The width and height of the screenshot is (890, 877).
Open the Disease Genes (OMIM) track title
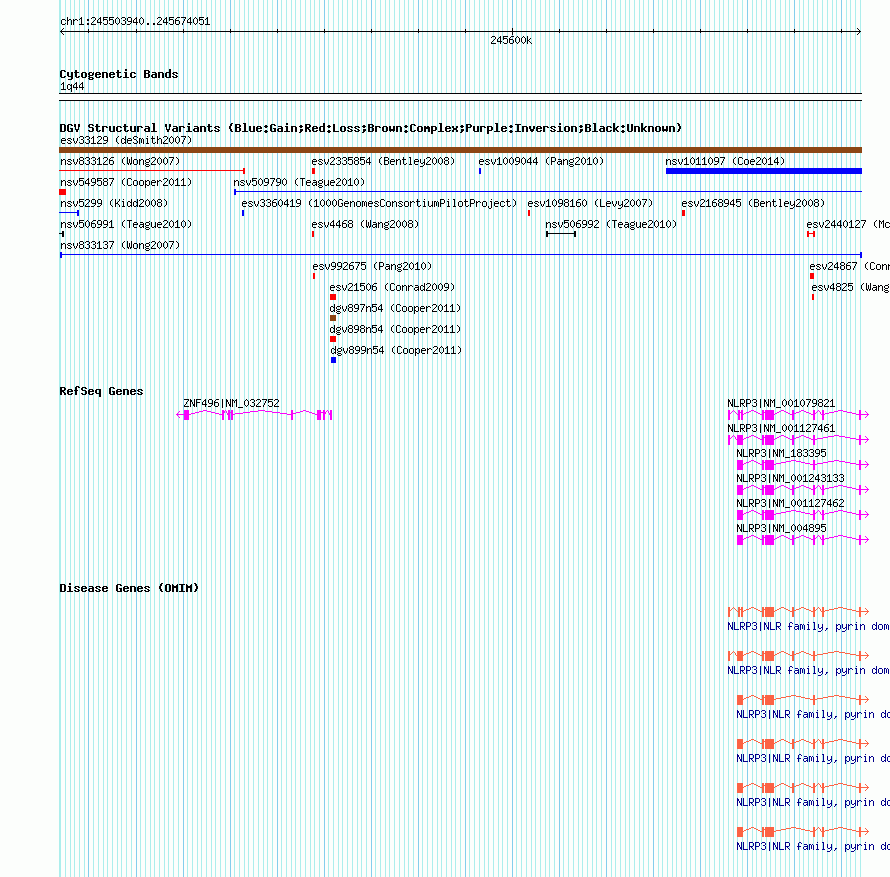[x=129, y=588]
